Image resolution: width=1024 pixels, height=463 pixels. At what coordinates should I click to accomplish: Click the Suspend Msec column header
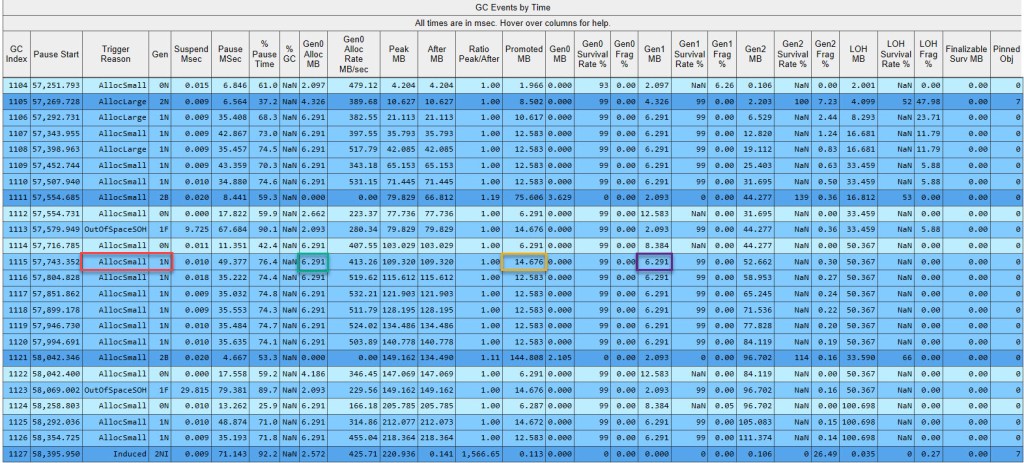[191, 55]
